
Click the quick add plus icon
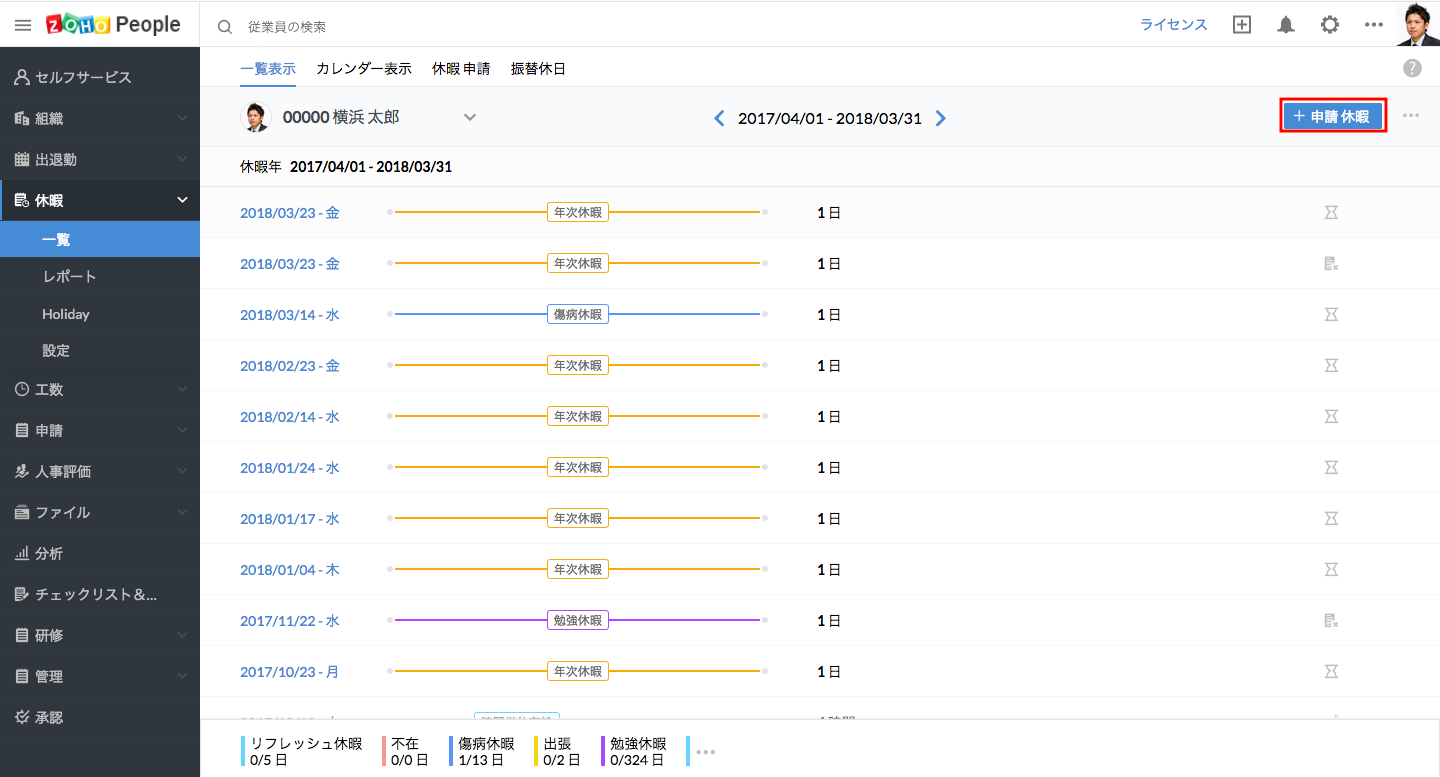(1242, 25)
